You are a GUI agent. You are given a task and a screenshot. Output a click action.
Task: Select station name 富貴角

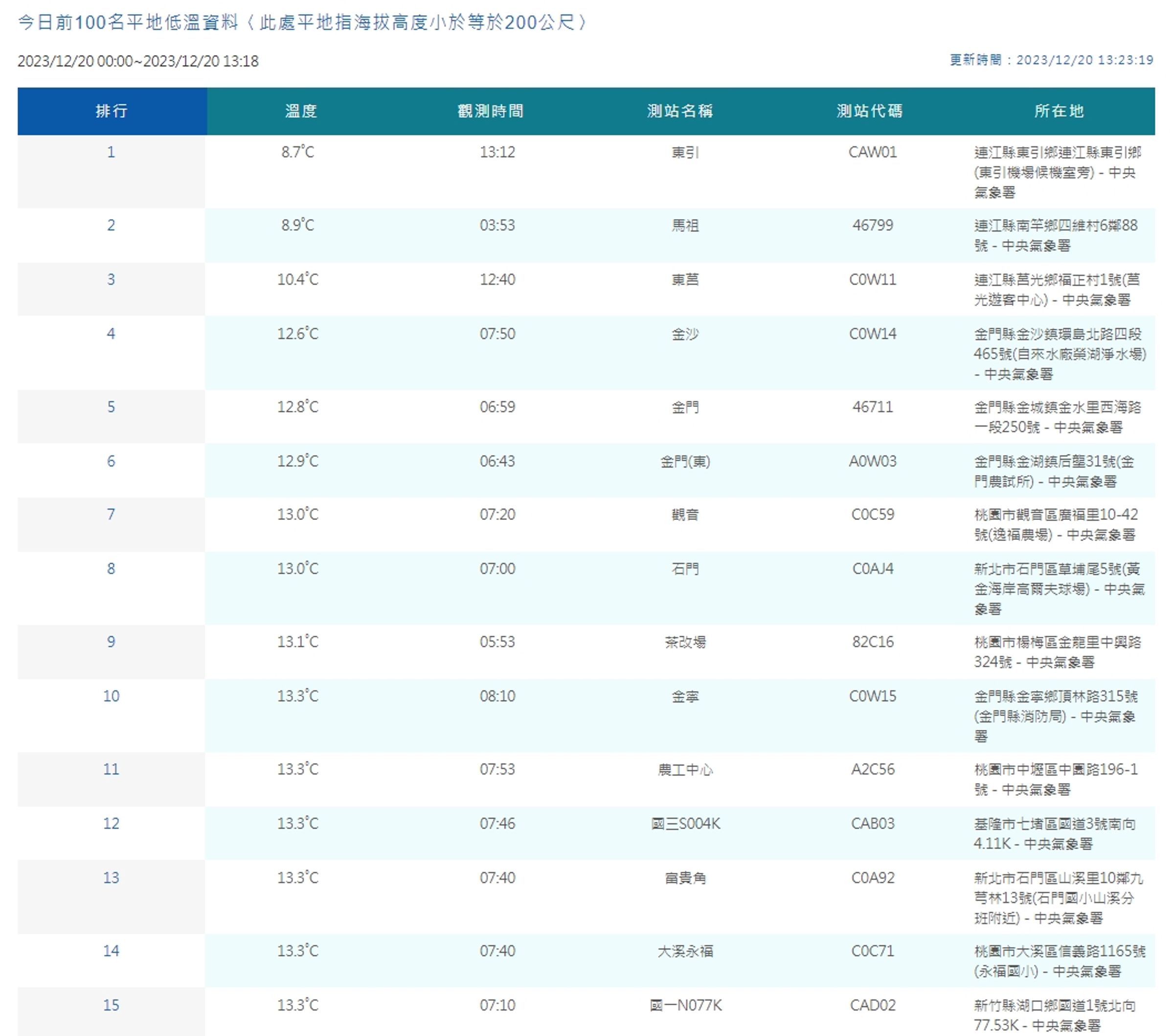pyautogui.click(x=685, y=878)
